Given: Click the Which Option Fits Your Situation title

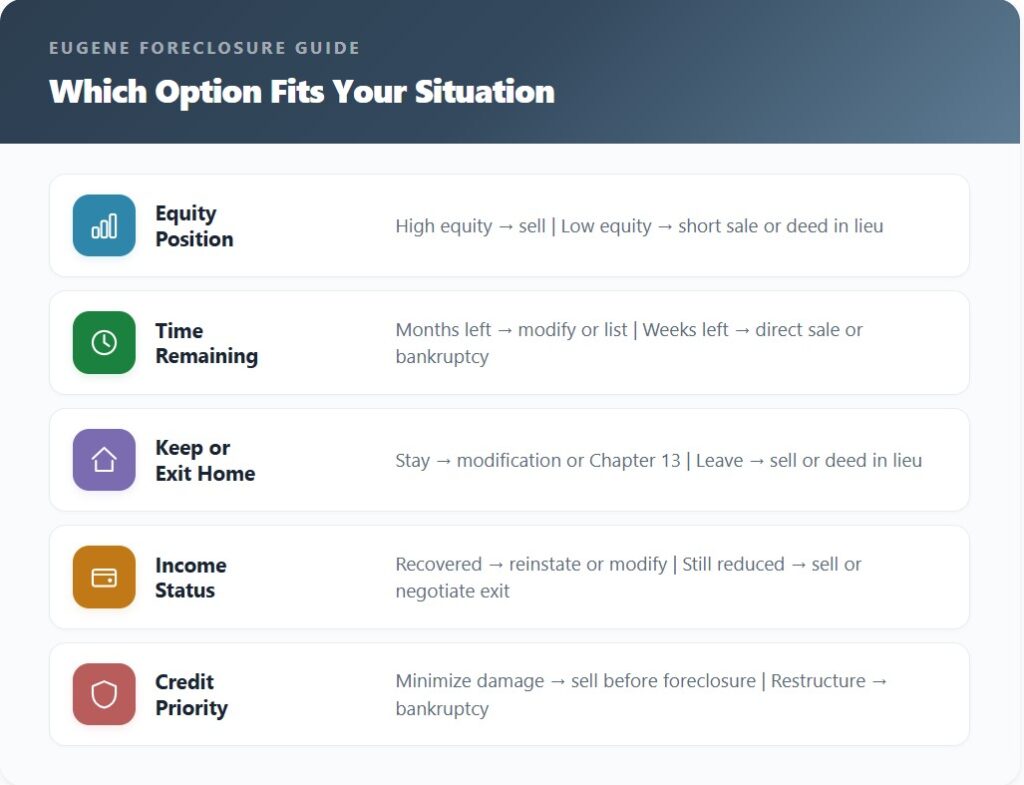Looking at the screenshot, I should click(x=301, y=91).
